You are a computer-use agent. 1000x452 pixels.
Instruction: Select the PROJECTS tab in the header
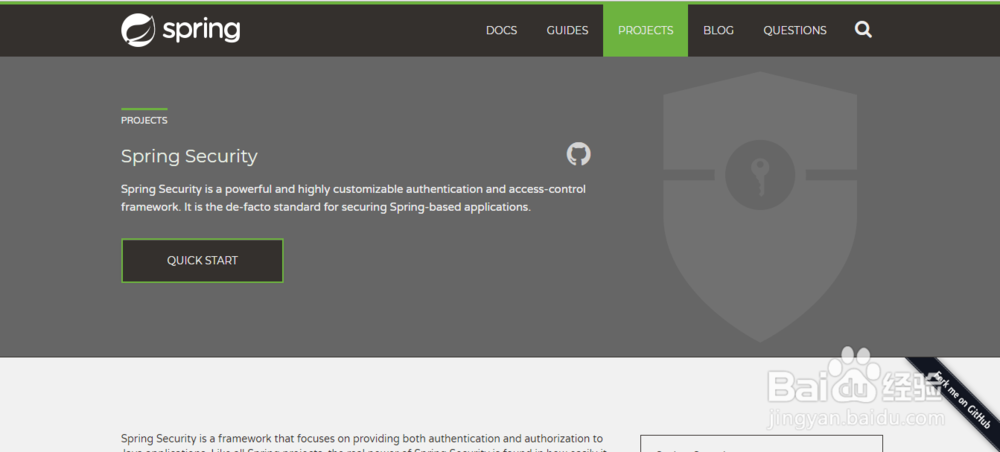tap(645, 30)
